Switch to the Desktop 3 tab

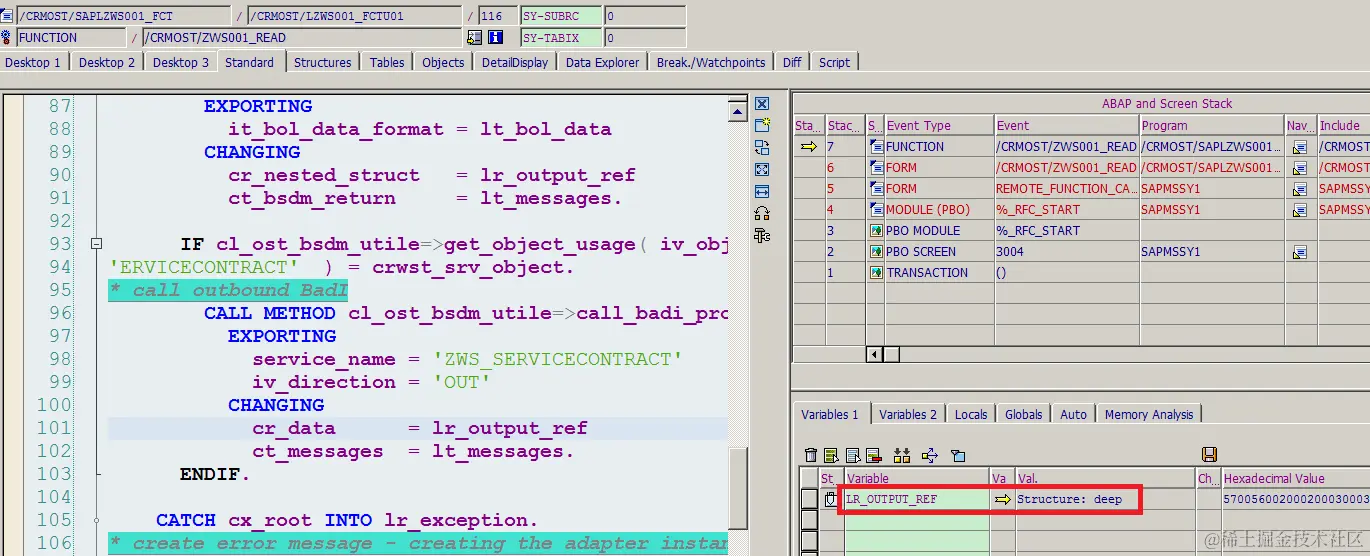[181, 62]
